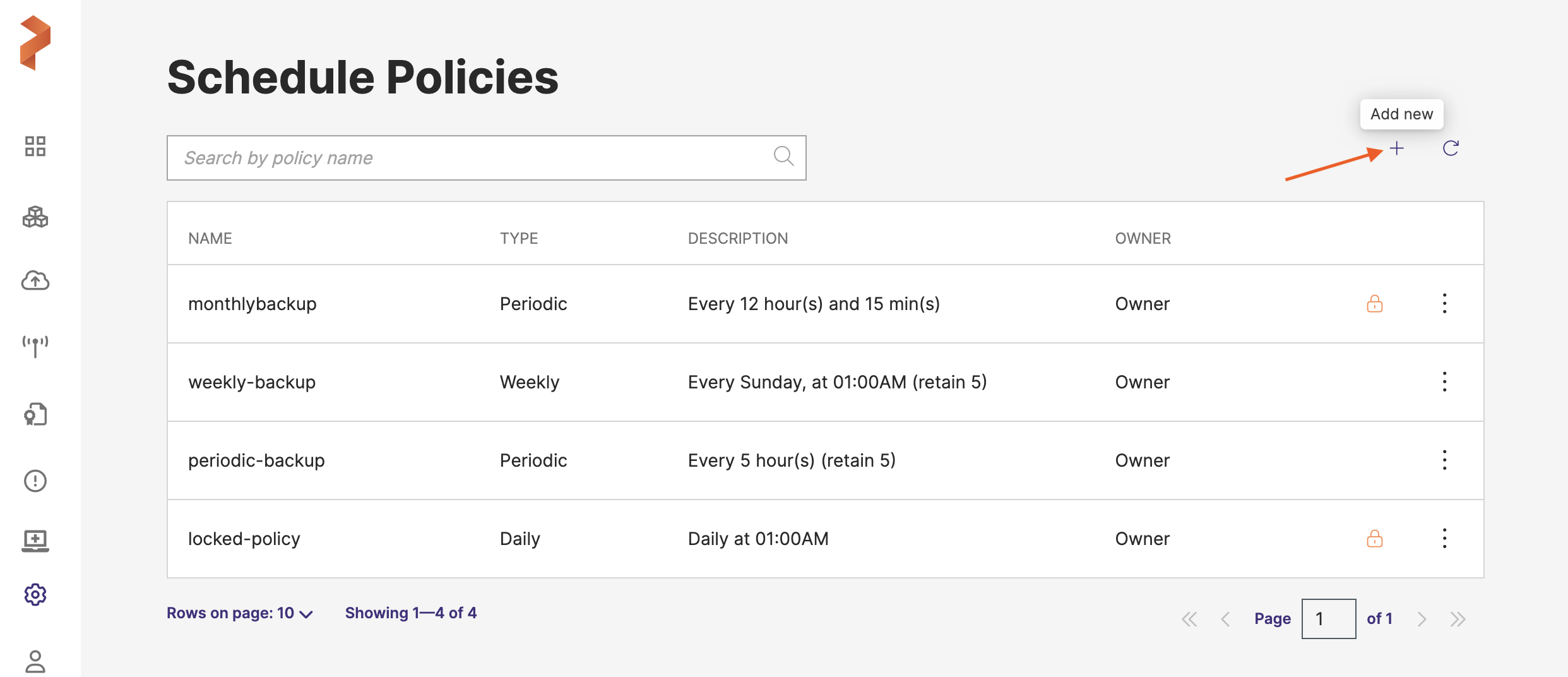Open actions menu for periodic-backup policy

(1444, 460)
